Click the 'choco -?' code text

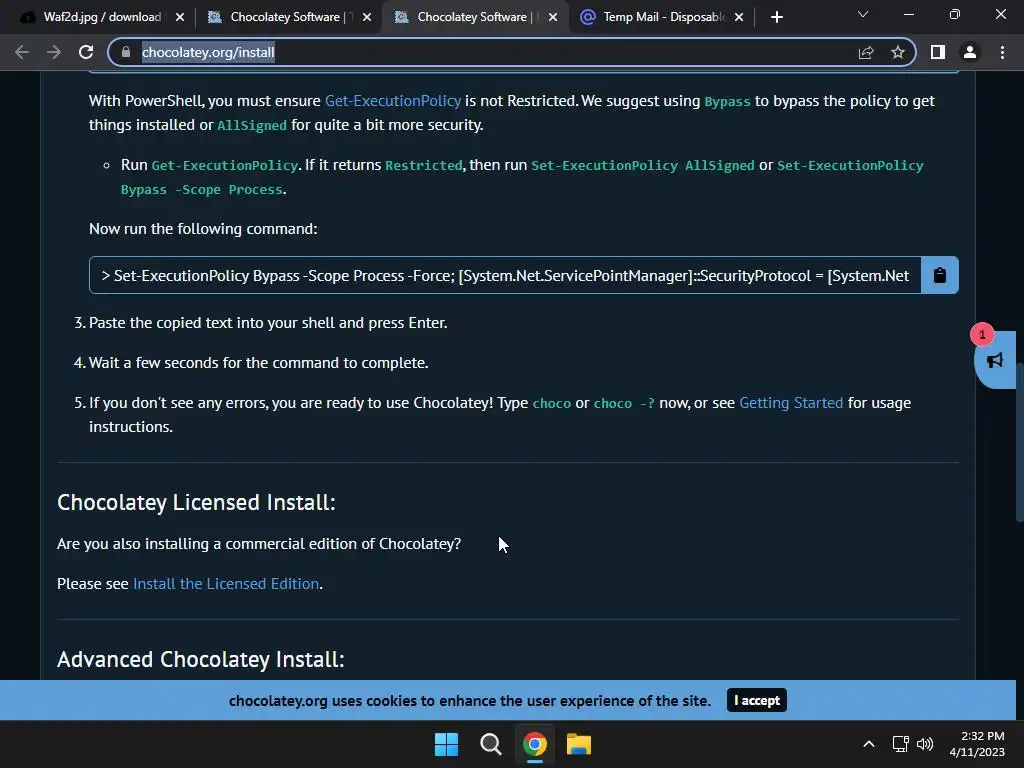[x=624, y=403]
